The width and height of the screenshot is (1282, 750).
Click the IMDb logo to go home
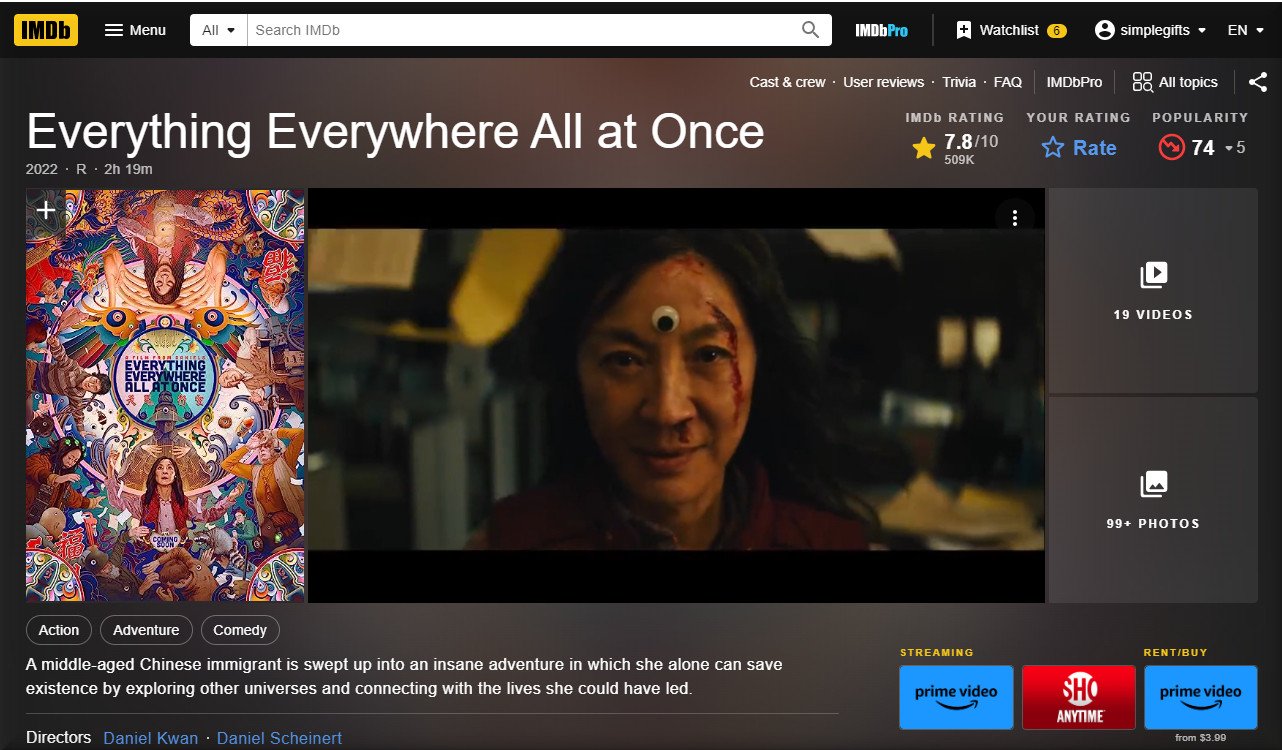pyautogui.click(x=46, y=30)
